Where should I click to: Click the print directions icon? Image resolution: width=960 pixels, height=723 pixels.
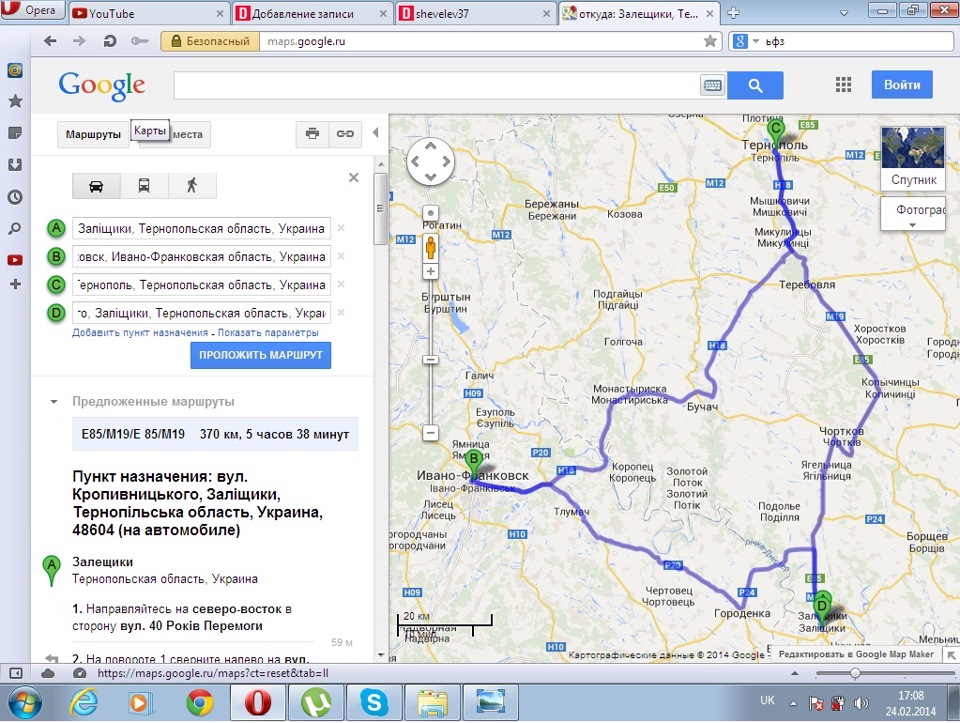coord(312,133)
